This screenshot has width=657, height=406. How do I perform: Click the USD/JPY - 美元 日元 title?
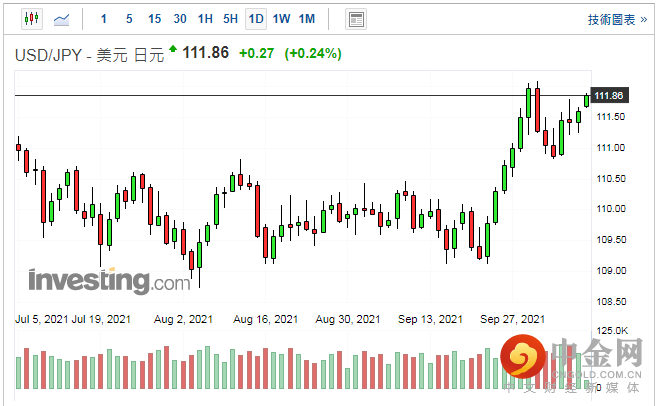[89, 55]
